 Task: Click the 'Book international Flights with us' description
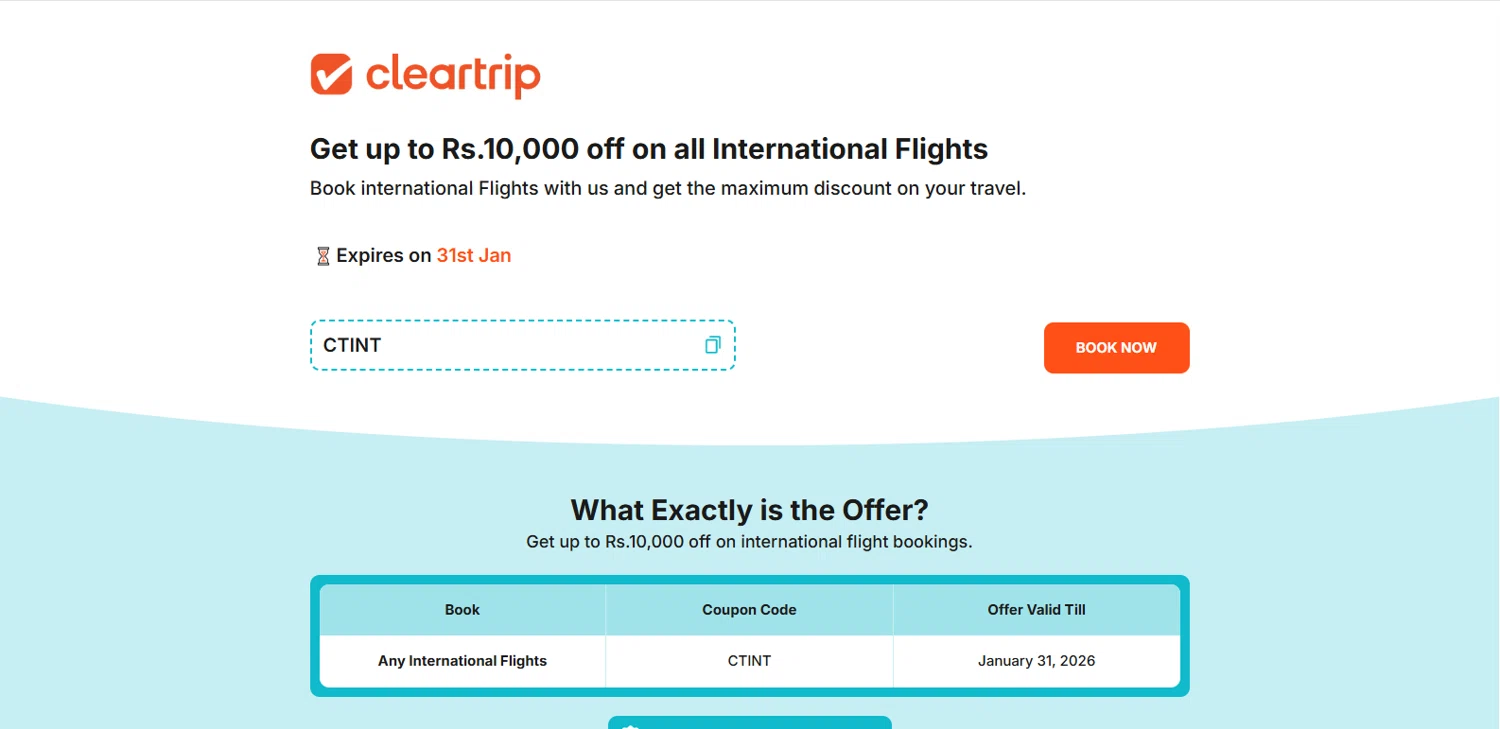pos(667,188)
